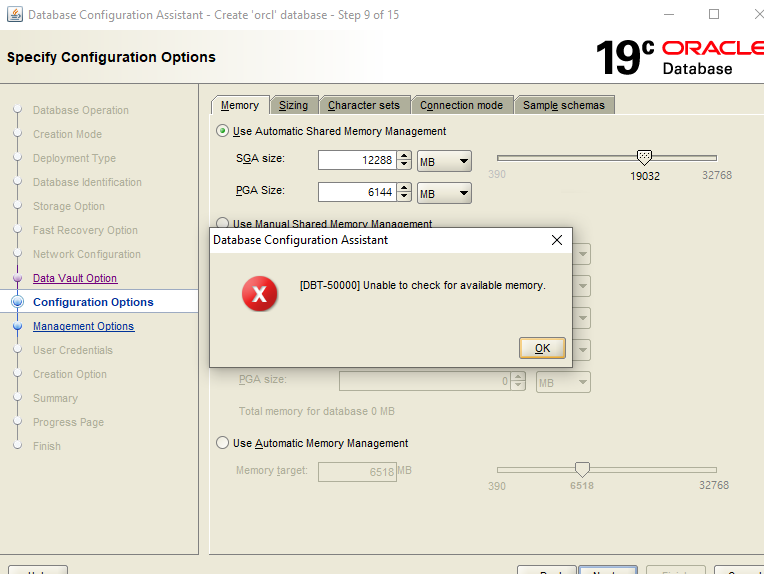Click the Java icon in title bar
The height and width of the screenshot is (574, 764).
click(15, 15)
